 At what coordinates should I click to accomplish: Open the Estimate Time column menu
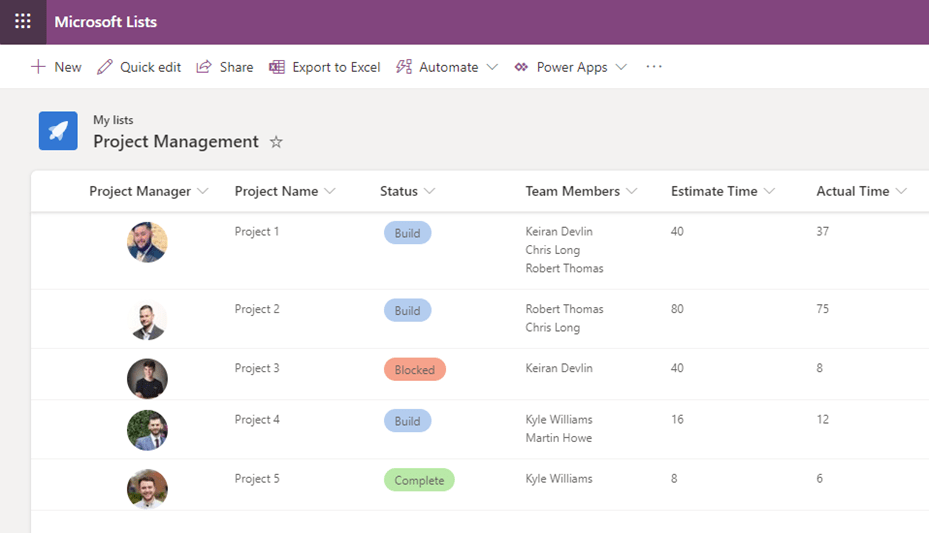pos(769,191)
